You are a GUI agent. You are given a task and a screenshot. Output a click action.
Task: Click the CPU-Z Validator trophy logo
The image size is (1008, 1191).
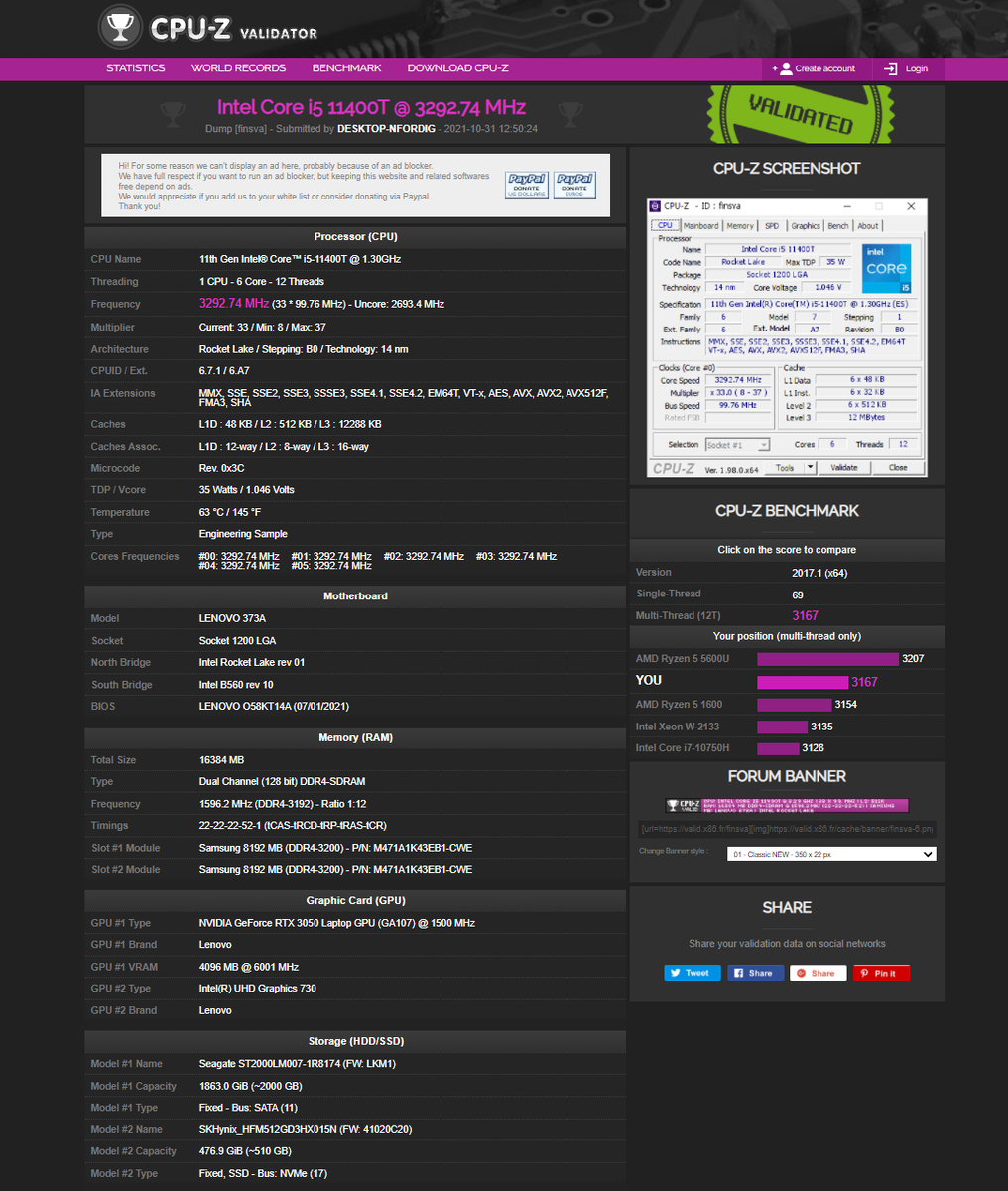120,27
